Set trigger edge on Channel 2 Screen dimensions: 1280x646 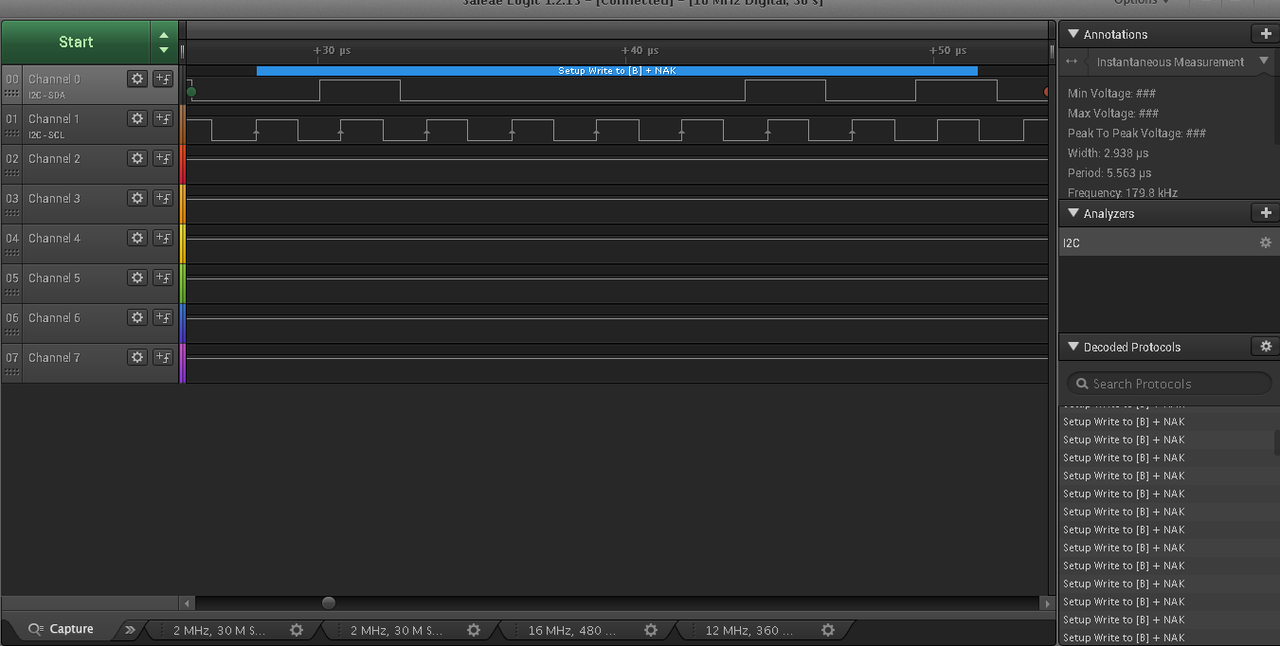click(x=163, y=158)
